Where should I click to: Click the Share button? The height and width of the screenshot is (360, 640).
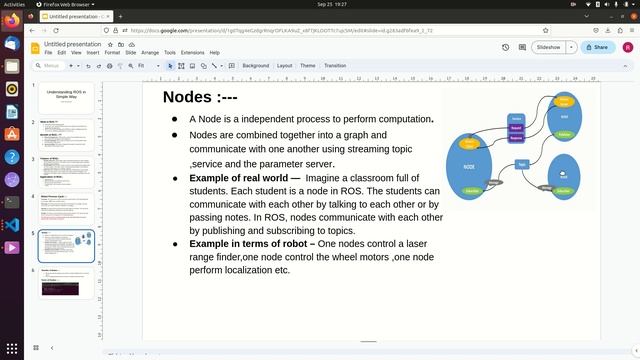click(598, 47)
